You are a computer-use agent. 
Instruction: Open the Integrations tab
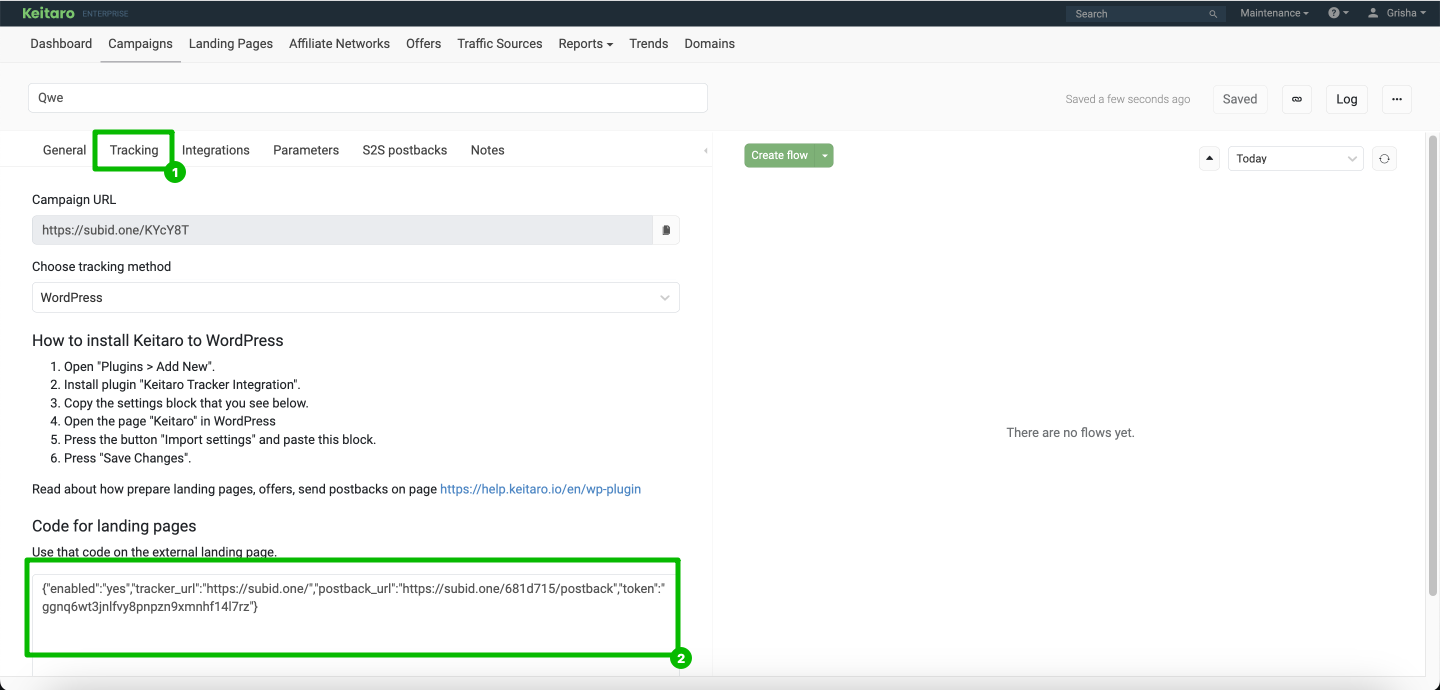[216, 150]
